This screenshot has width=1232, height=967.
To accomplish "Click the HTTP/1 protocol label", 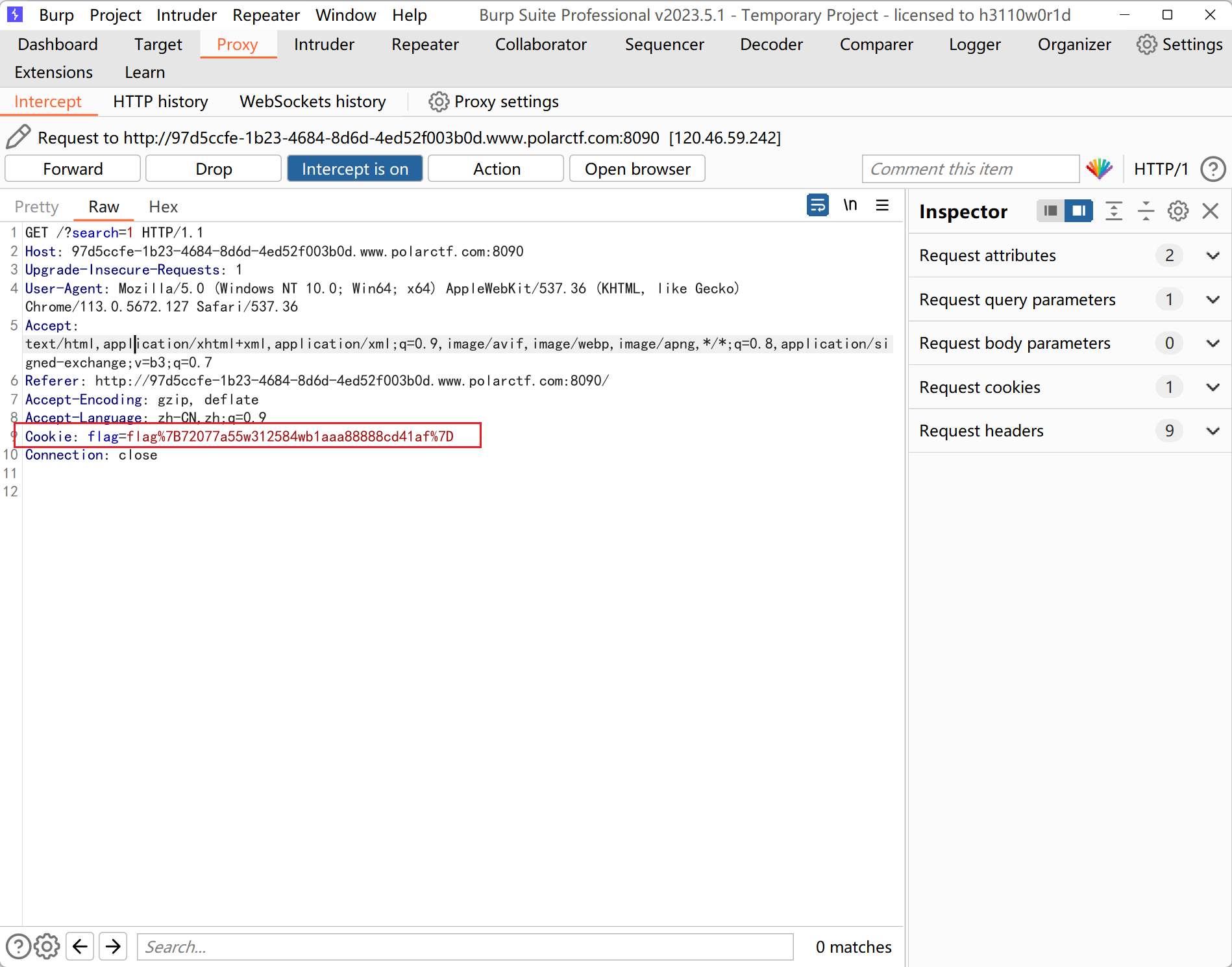I will [1161, 169].
